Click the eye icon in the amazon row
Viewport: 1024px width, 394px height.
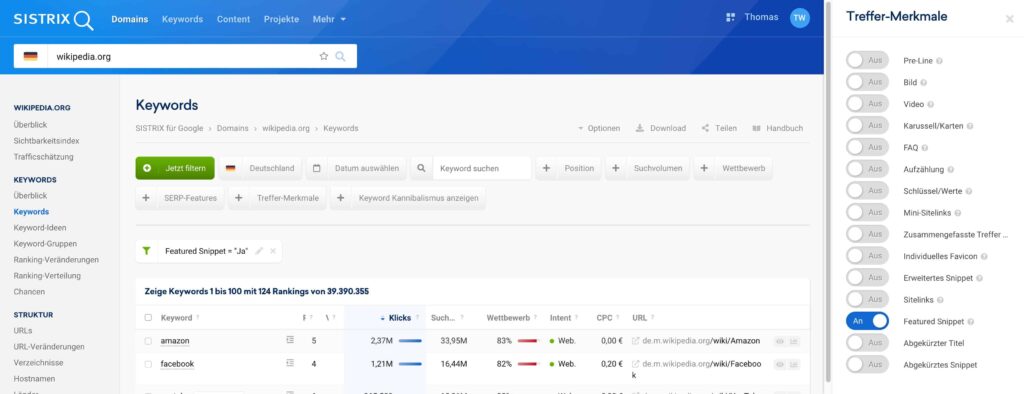point(780,341)
